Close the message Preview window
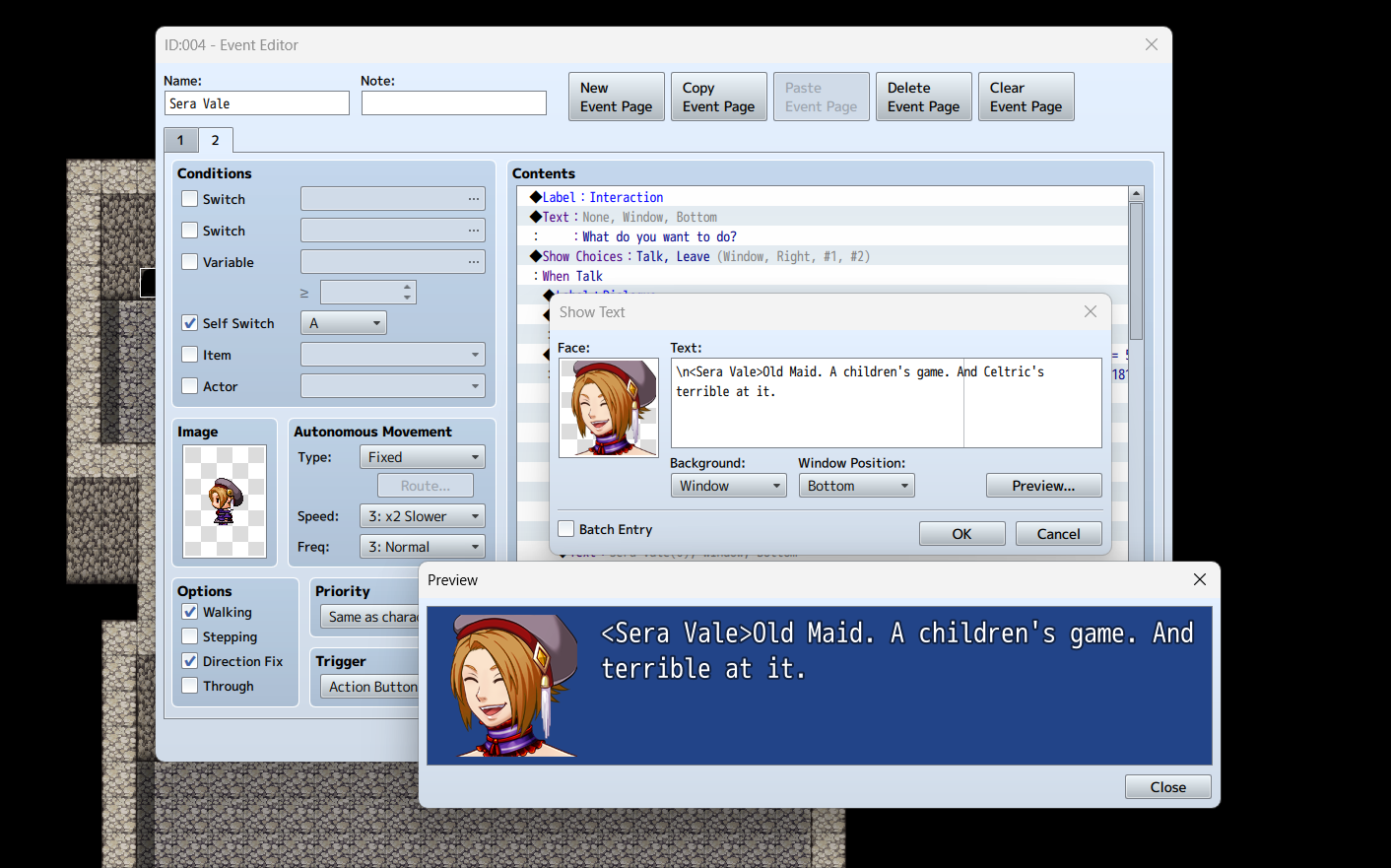Screen dimensions: 1391x868 [x=1167, y=786]
